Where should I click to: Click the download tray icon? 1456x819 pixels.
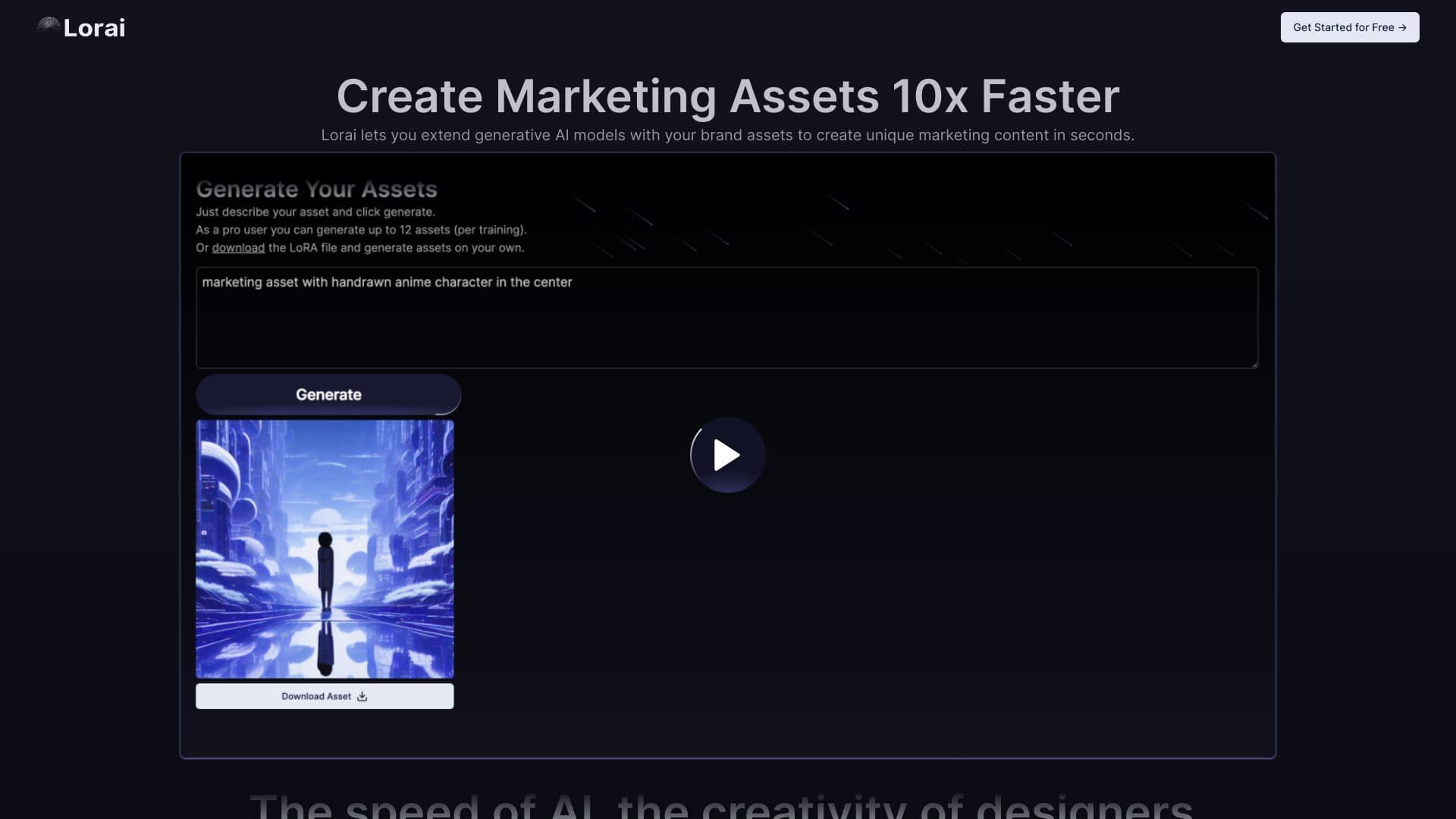pyautogui.click(x=362, y=696)
